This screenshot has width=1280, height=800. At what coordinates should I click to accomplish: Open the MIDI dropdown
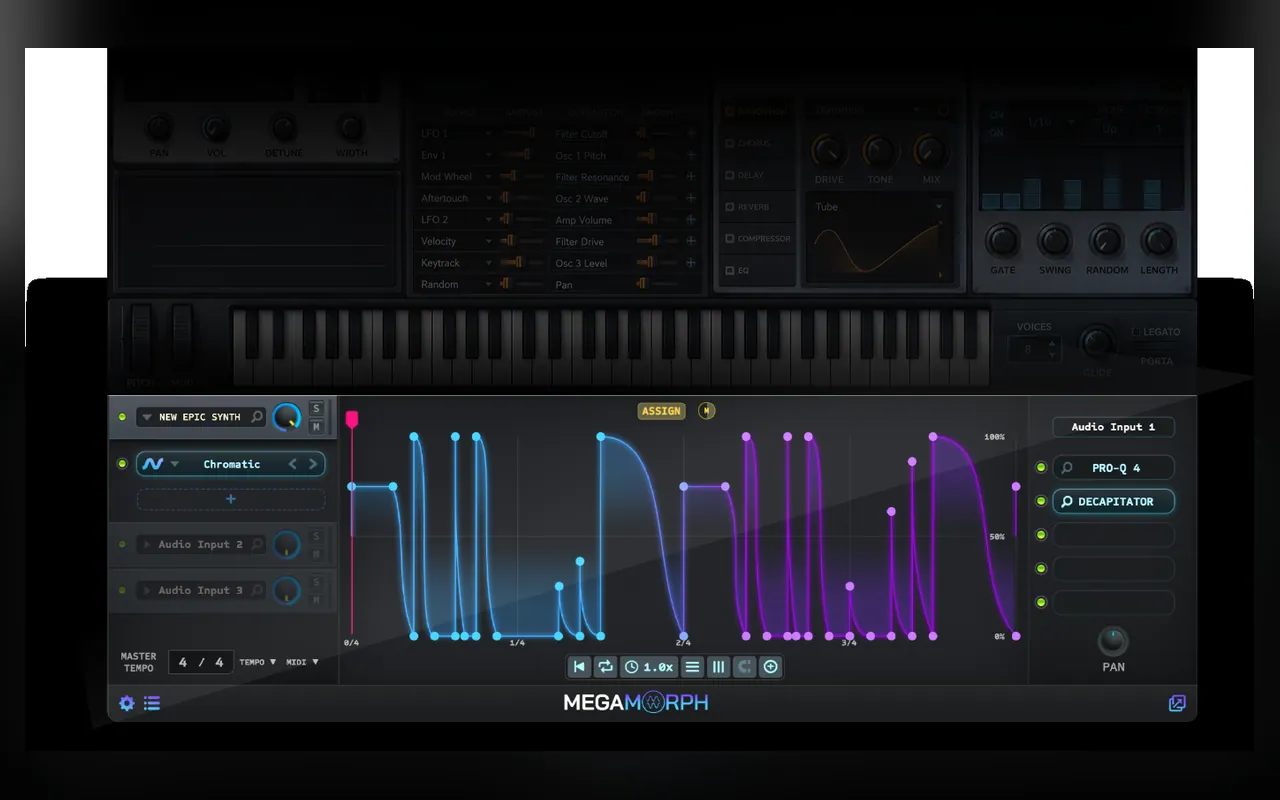(302, 662)
